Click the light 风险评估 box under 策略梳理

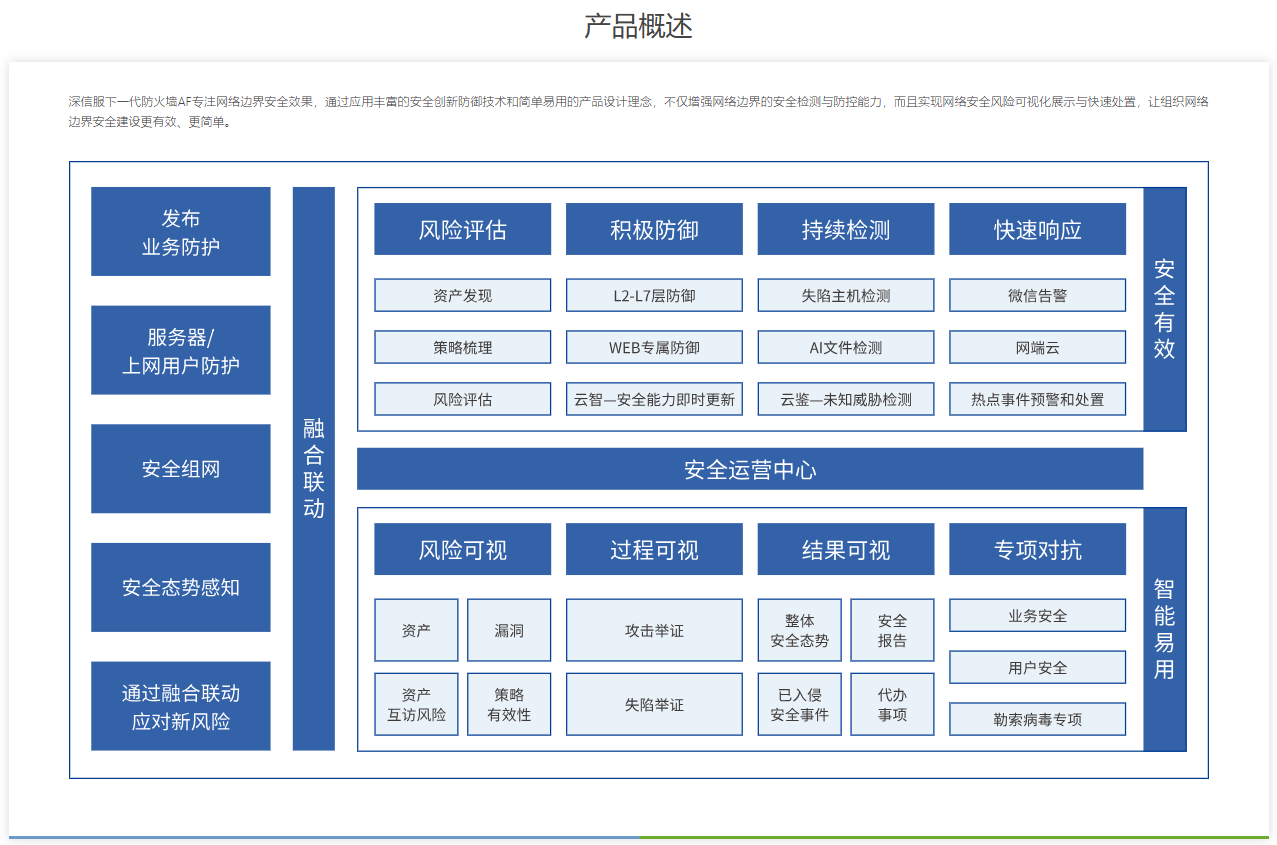[x=463, y=399]
